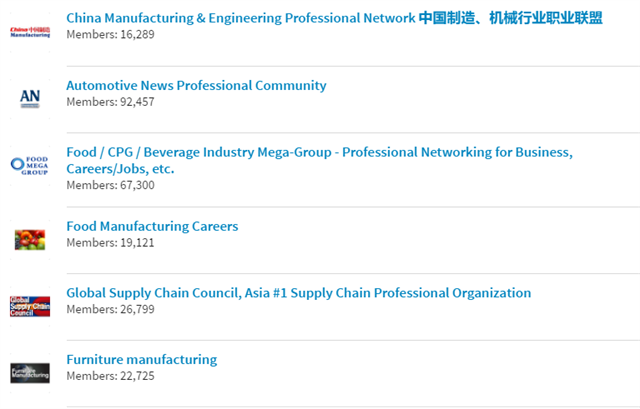Click the 'Members: 19,121' text

[x=111, y=242]
